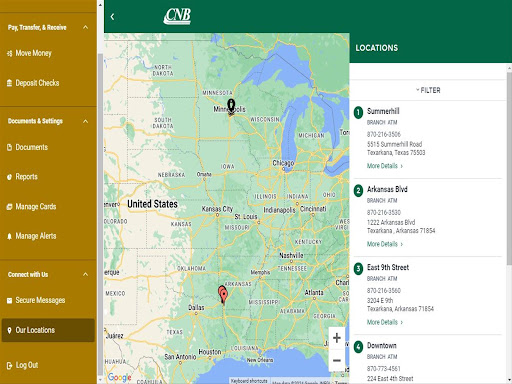Click the back arrow in header
Viewport: 512px width, 384px height.
pos(112,17)
